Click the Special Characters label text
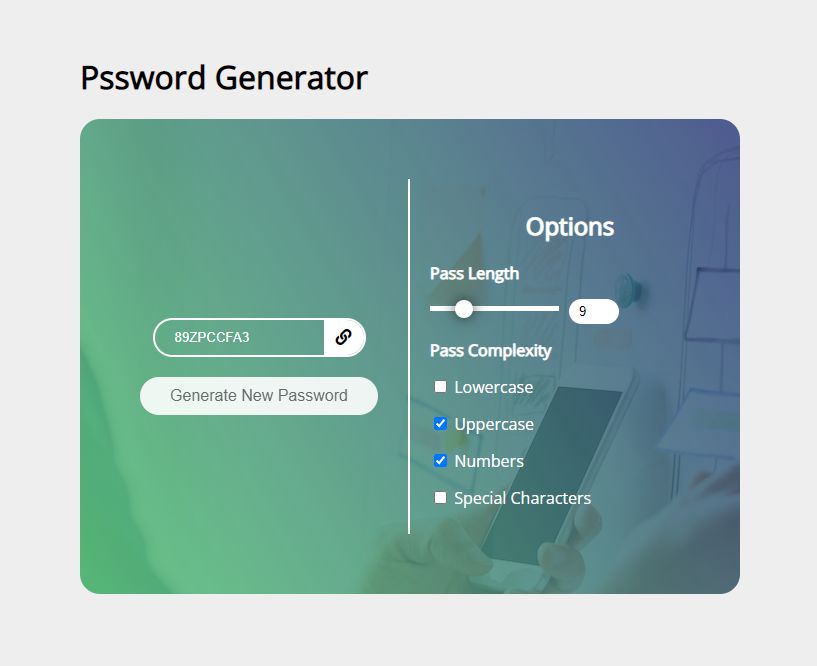The height and width of the screenshot is (666, 817). coord(522,498)
